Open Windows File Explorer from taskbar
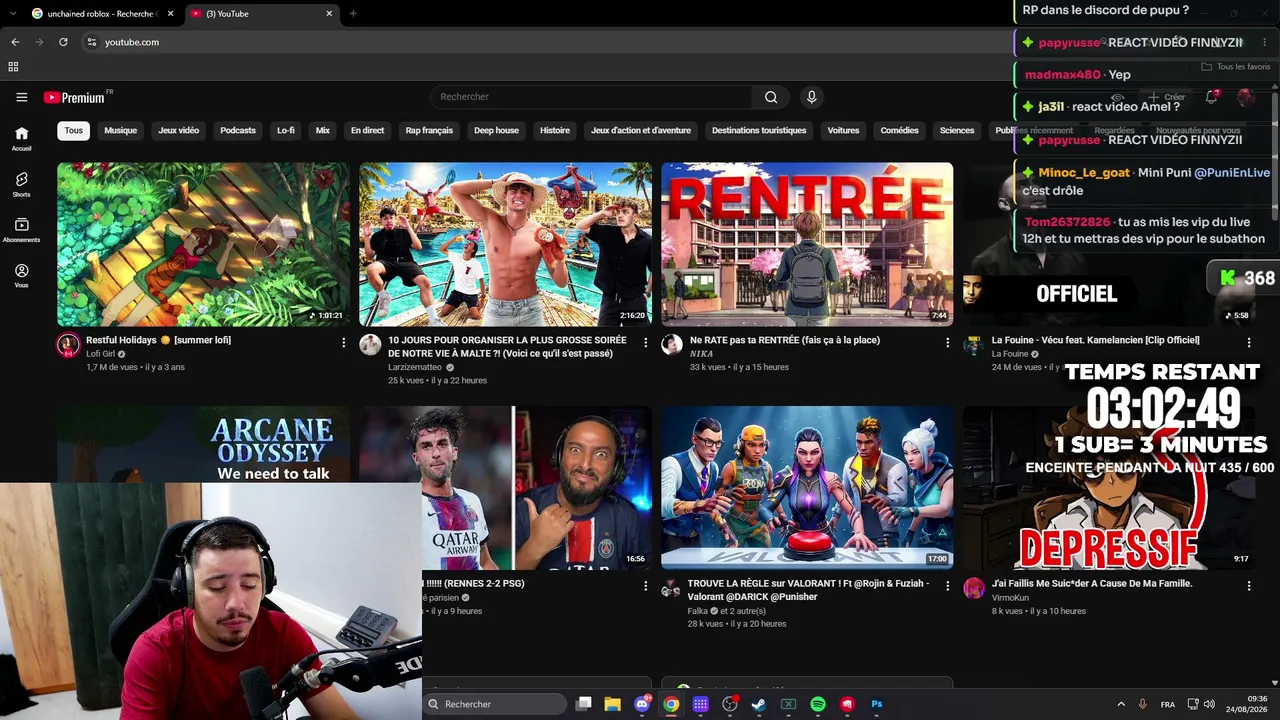The image size is (1280, 720). click(613, 704)
